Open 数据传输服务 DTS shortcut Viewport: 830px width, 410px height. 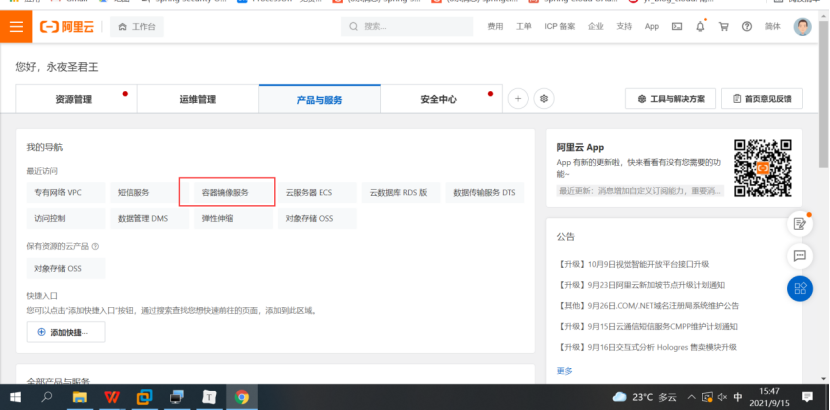(485, 193)
